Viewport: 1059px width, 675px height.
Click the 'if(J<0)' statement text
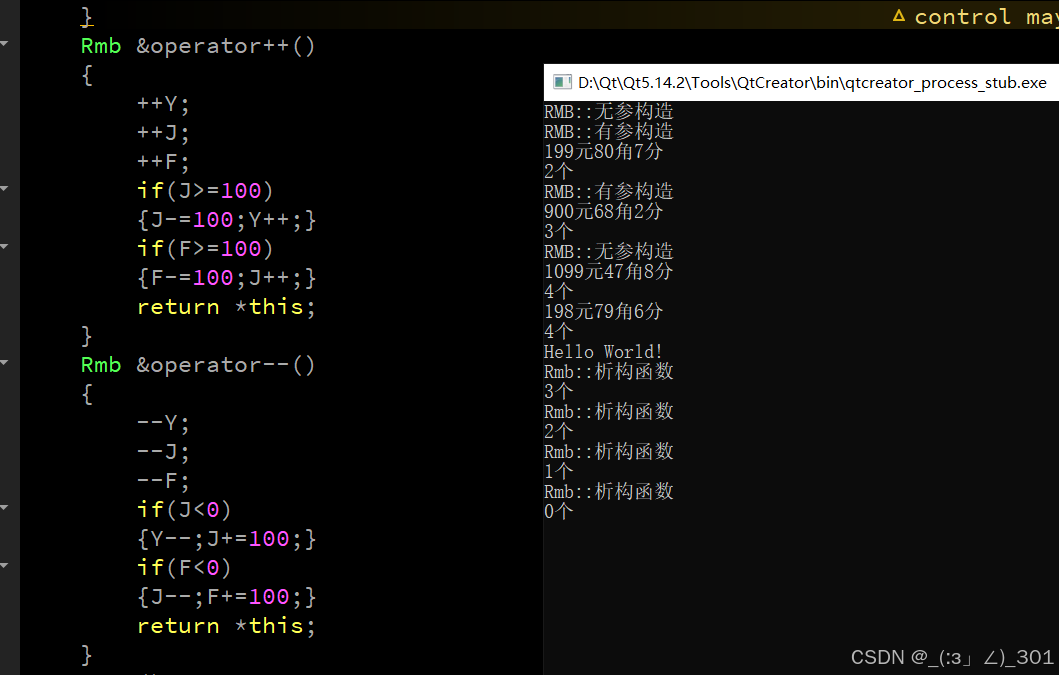184,509
